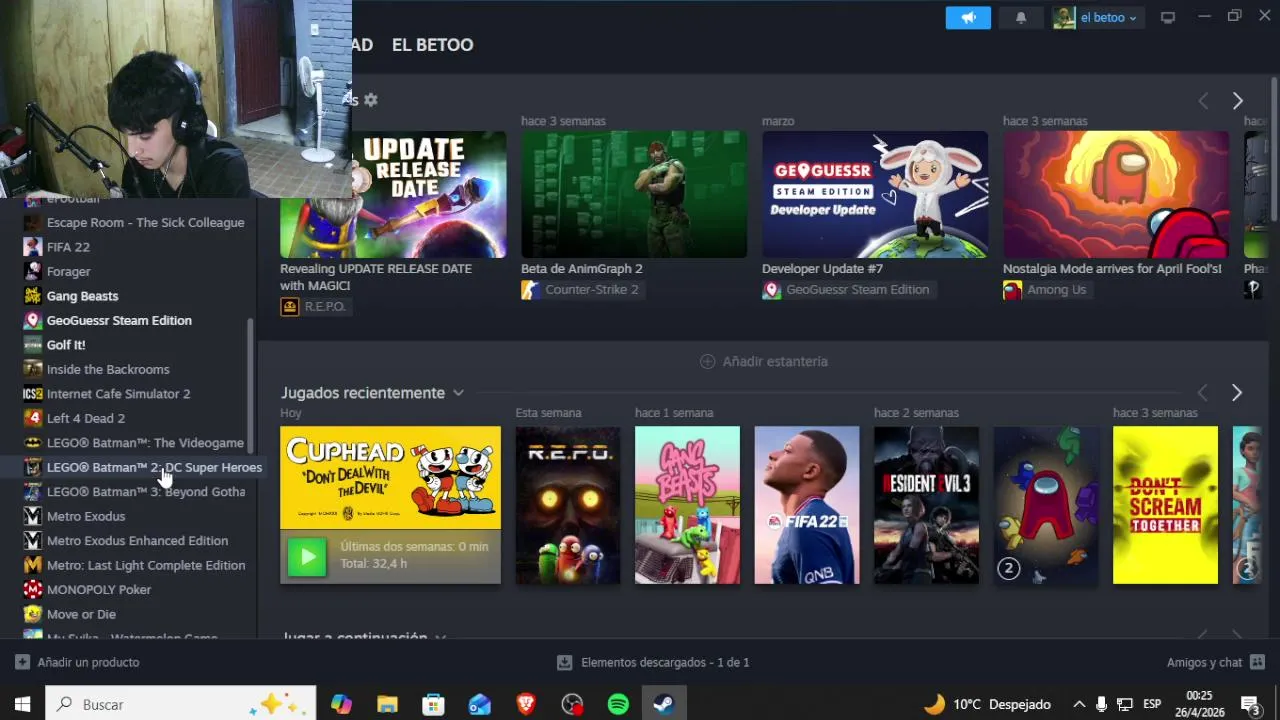Viewport: 1280px width, 720px height.
Task: Click the Left 4 Dead 2 list icon
Action: coord(32,419)
